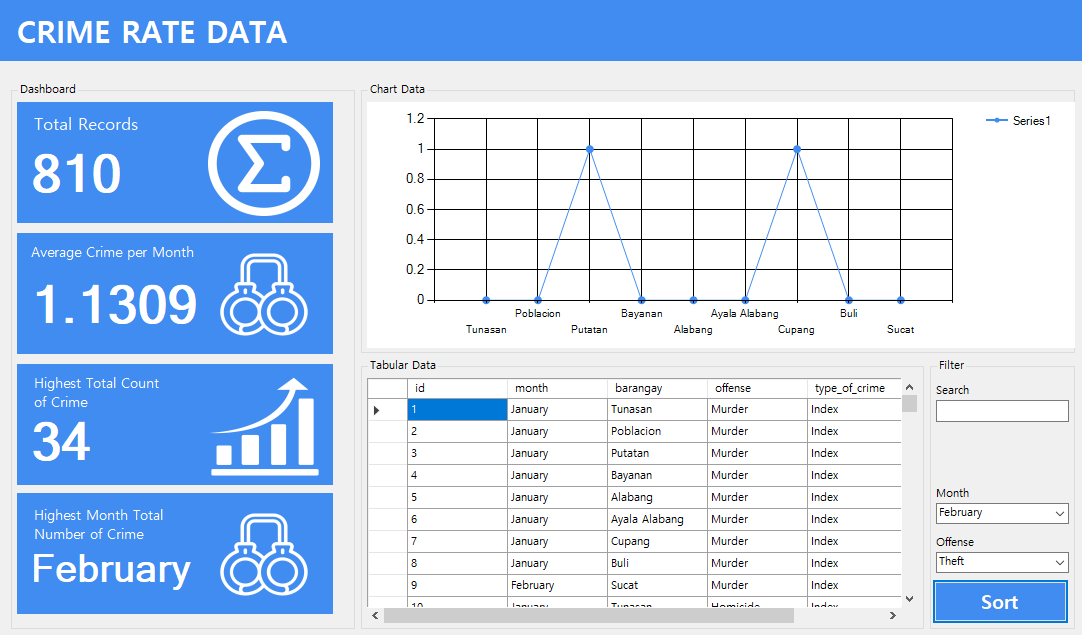Select the Sucat cell in row 9
This screenshot has width=1082, height=635.
(657, 586)
